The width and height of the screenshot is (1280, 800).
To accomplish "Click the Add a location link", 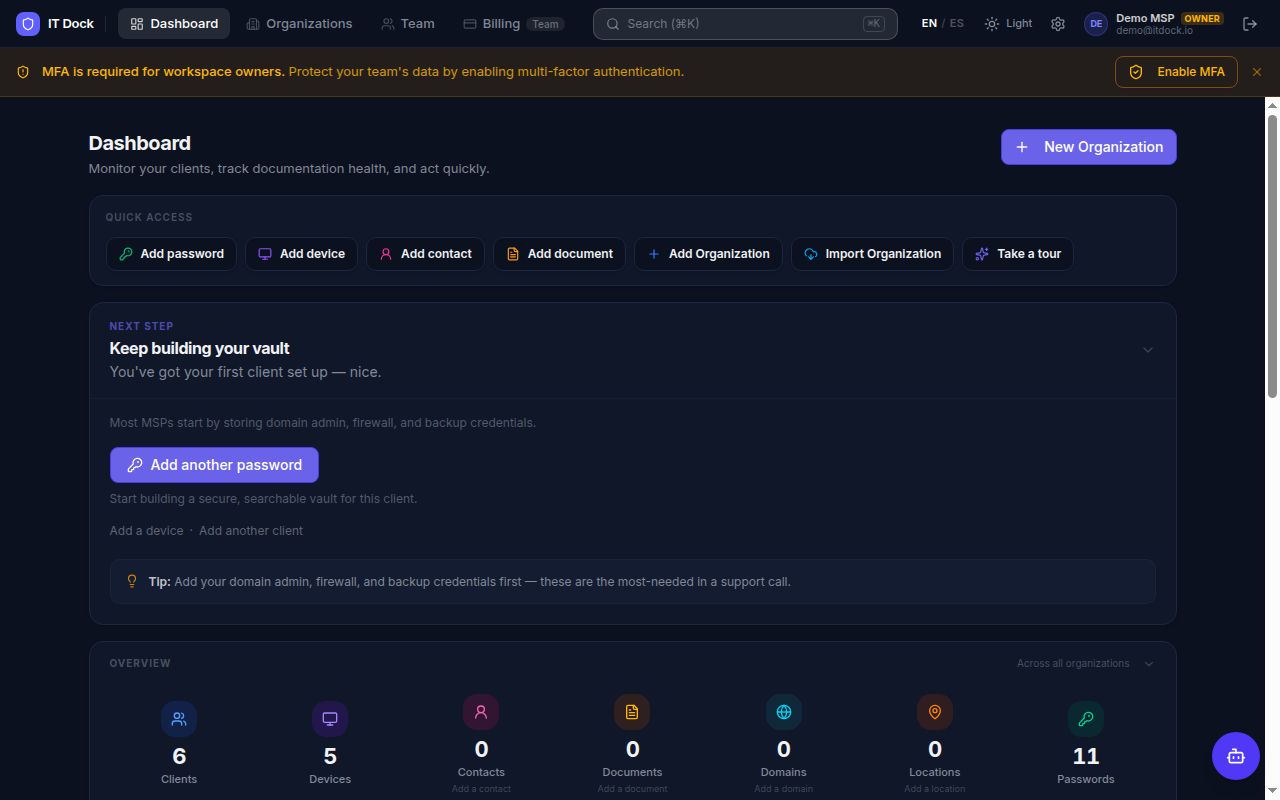I will [x=935, y=789].
